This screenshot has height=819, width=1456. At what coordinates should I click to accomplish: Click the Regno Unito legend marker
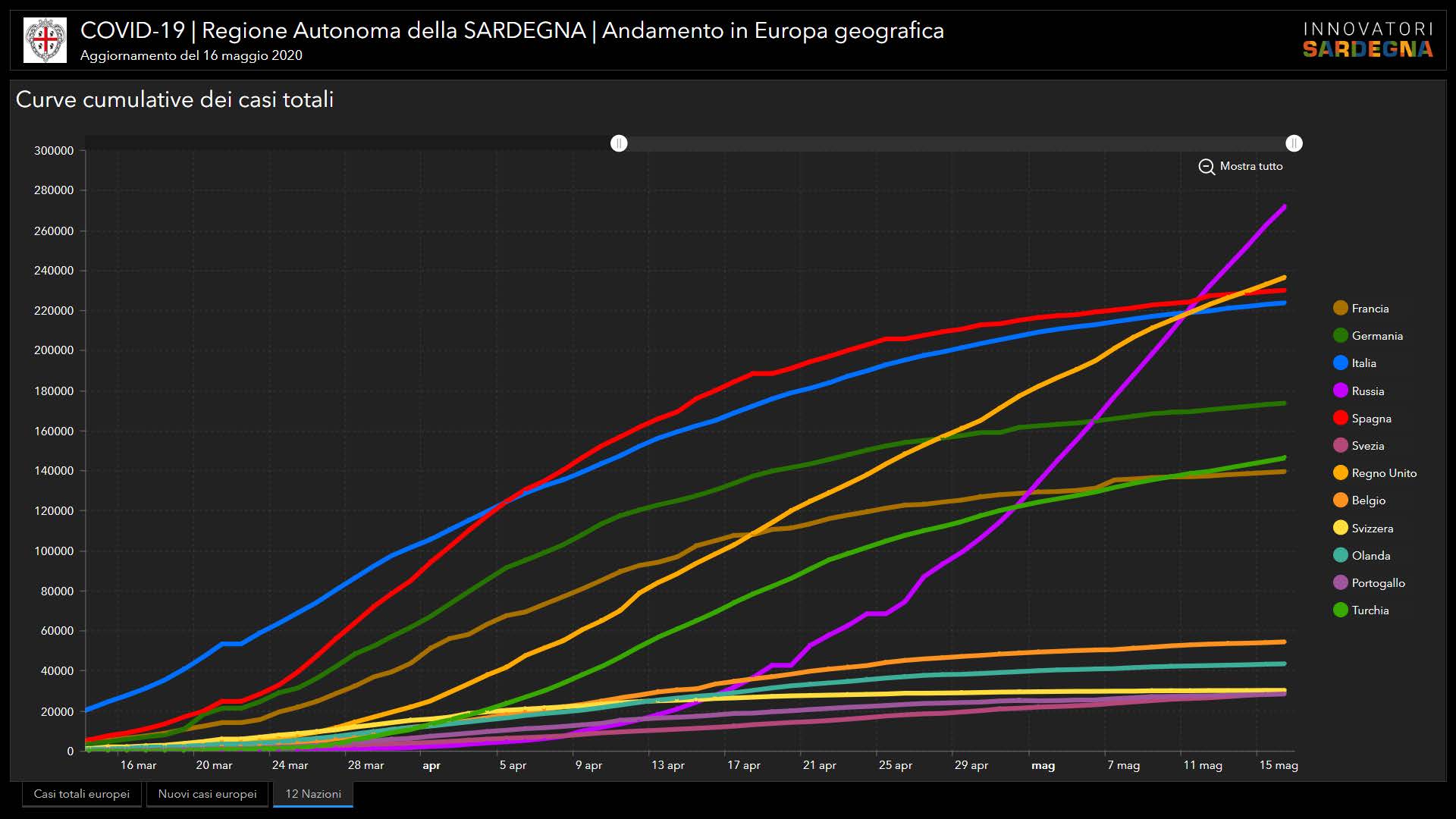[x=1340, y=473]
